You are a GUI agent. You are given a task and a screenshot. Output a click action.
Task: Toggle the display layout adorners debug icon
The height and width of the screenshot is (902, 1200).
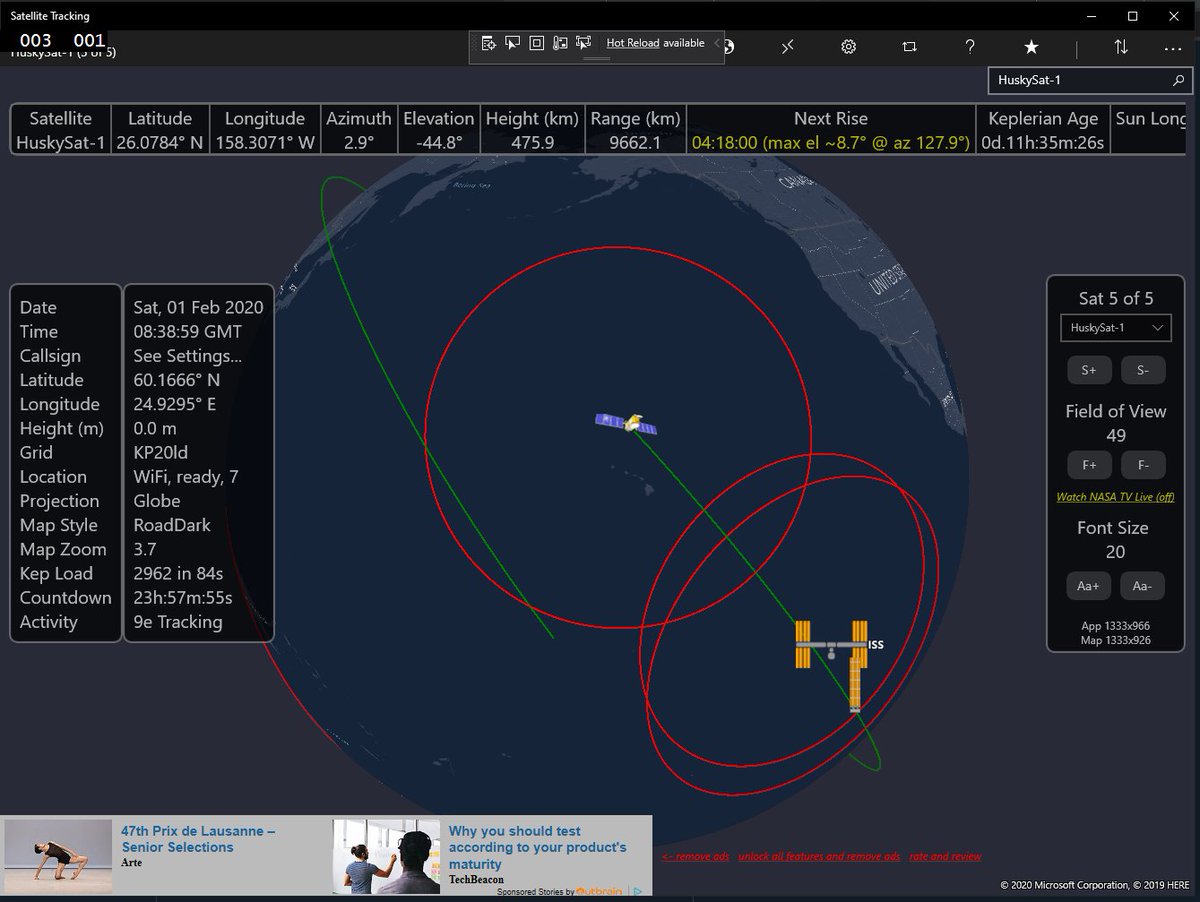click(536, 43)
